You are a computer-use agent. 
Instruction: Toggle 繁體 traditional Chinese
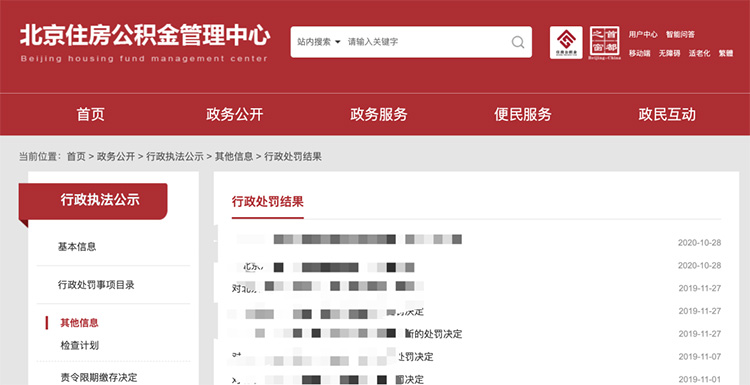click(x=726, y=54)
